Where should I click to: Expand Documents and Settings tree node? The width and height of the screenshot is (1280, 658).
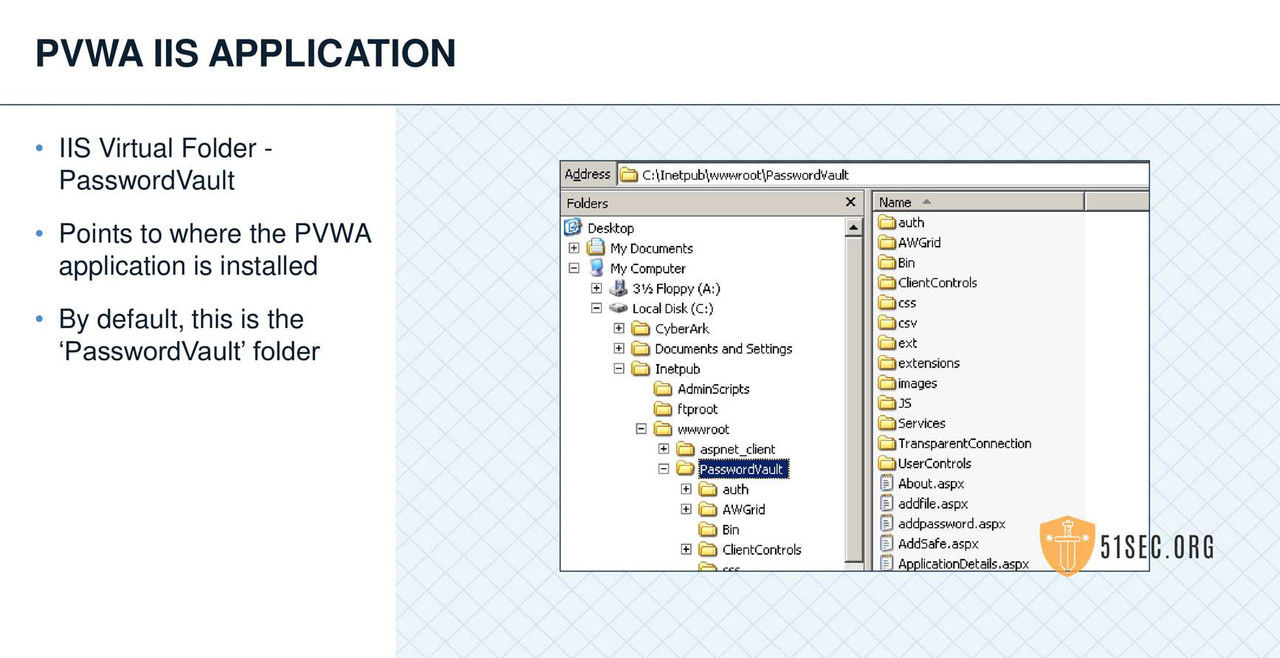pyautogui.click(x=619, y=348)
